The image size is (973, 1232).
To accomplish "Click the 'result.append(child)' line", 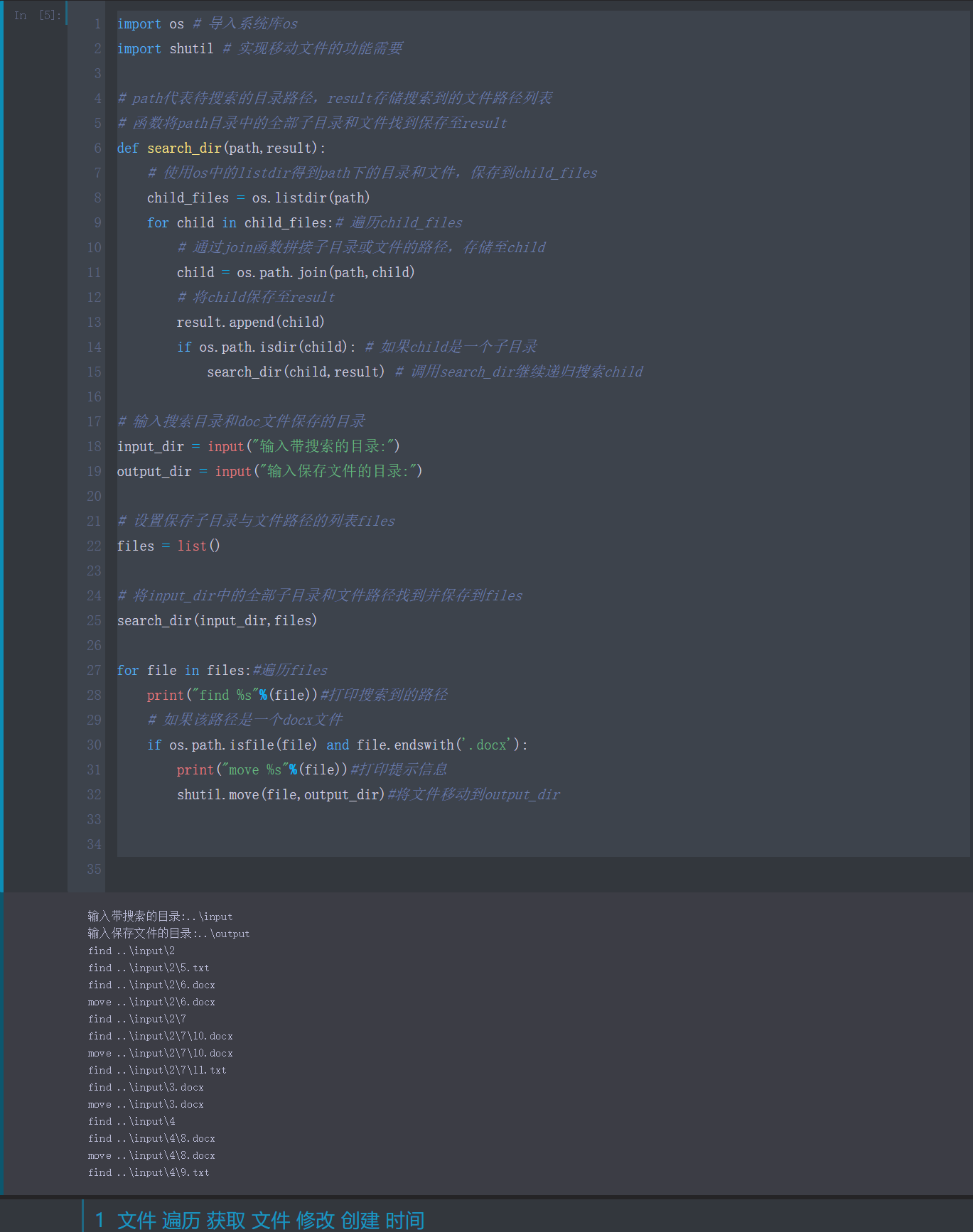I will pyautogui.click(x=250, y=322).
